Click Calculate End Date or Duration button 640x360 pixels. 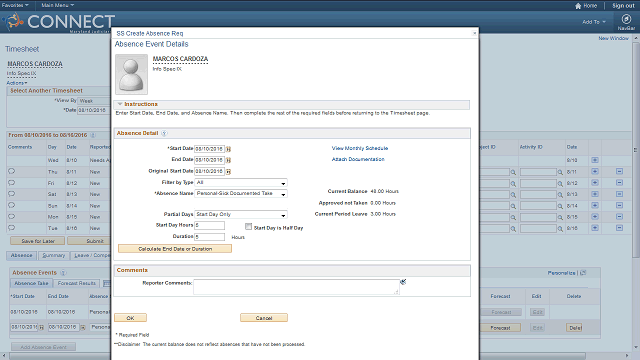click(x=175, y=249)
